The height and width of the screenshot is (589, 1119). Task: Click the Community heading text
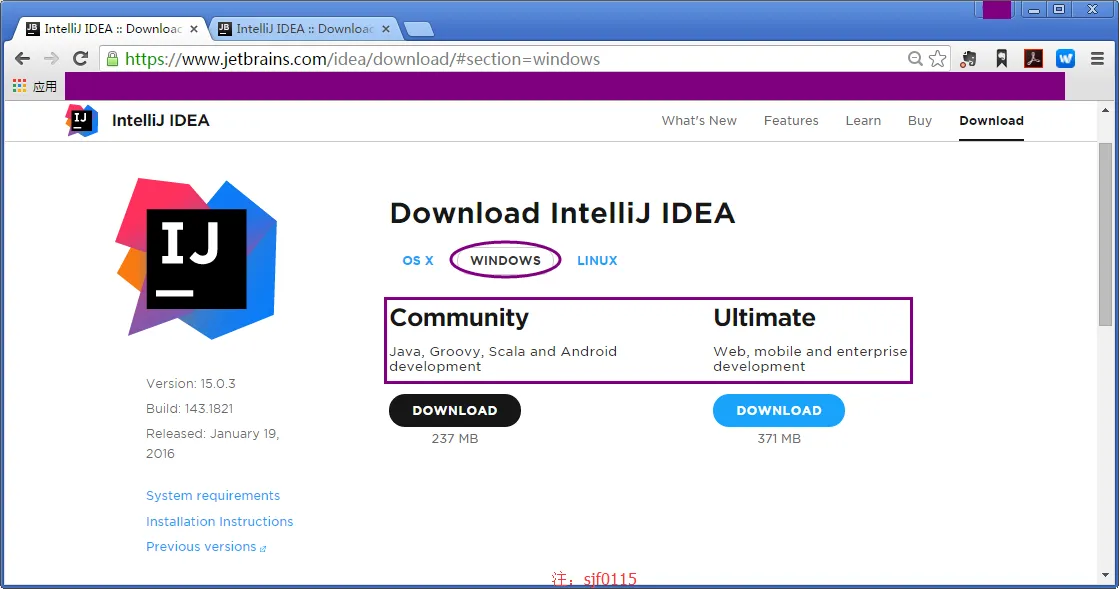pyautogui.click(x=459, y=318)
